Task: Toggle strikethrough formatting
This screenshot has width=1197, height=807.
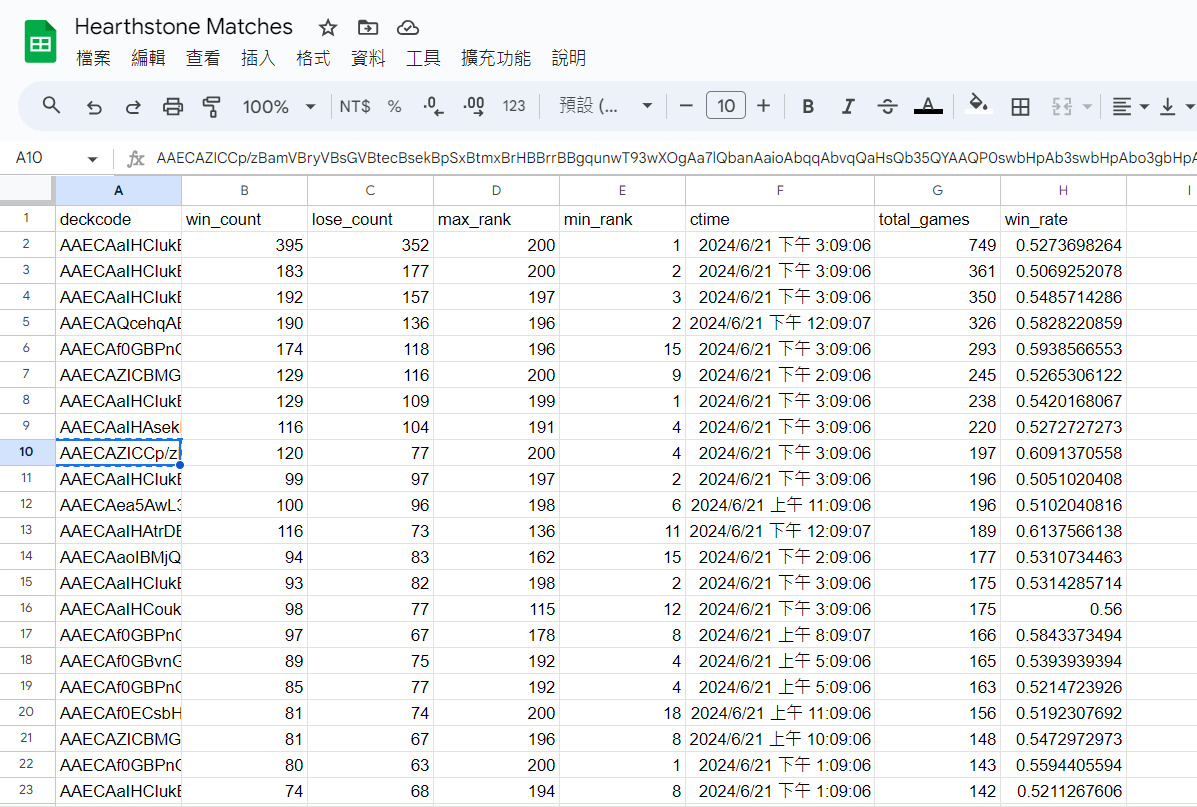Action: 887,106
